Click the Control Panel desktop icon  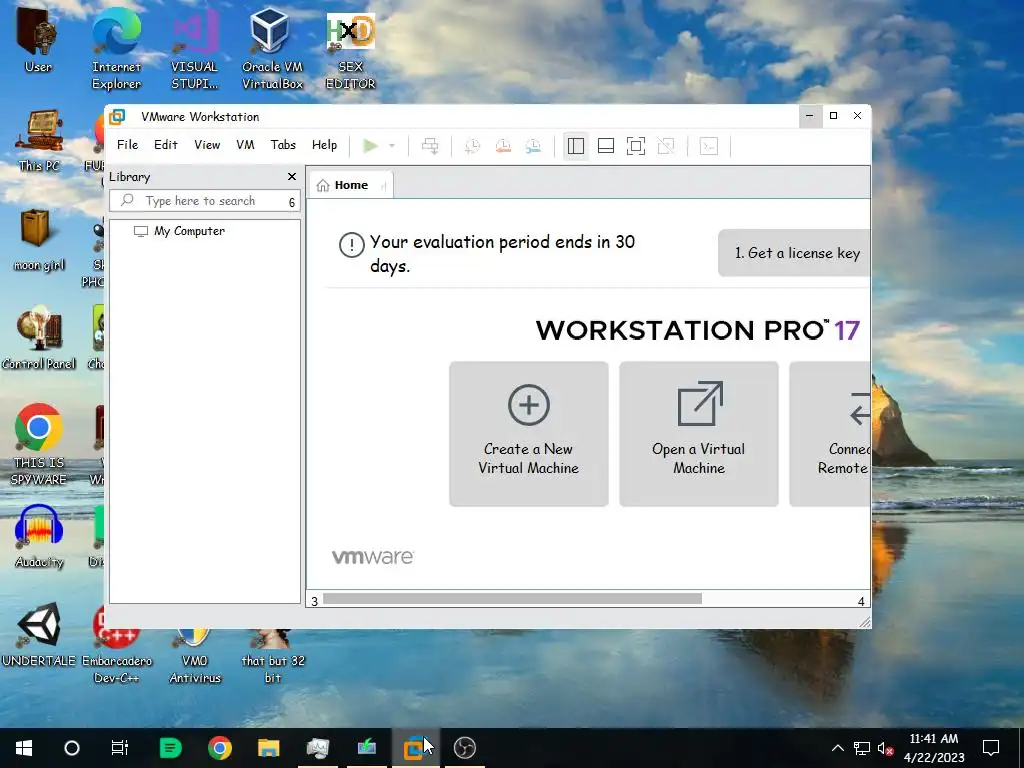click(39, 339)
